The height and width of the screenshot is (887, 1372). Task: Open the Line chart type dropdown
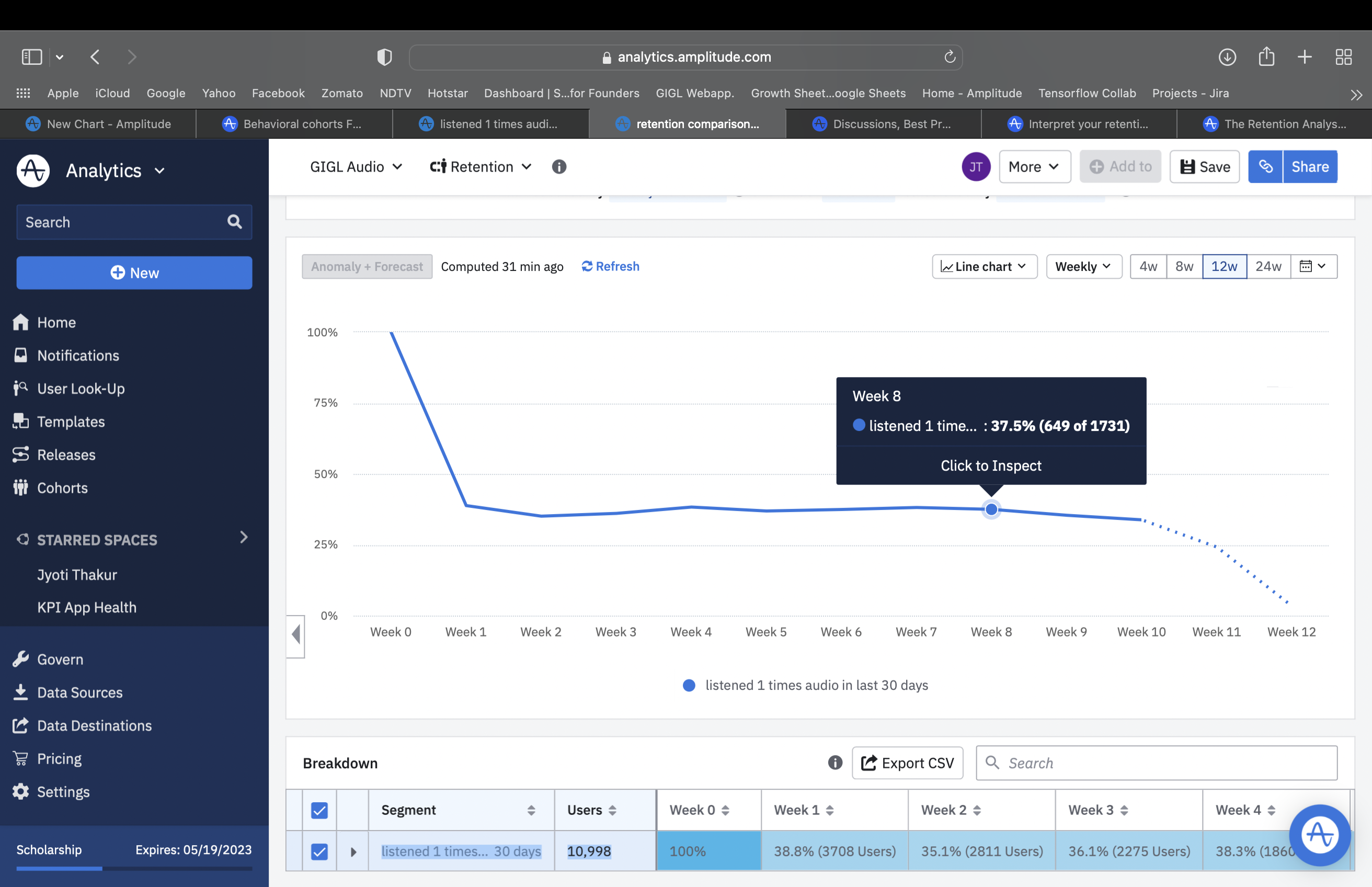(x=984, y=267)
